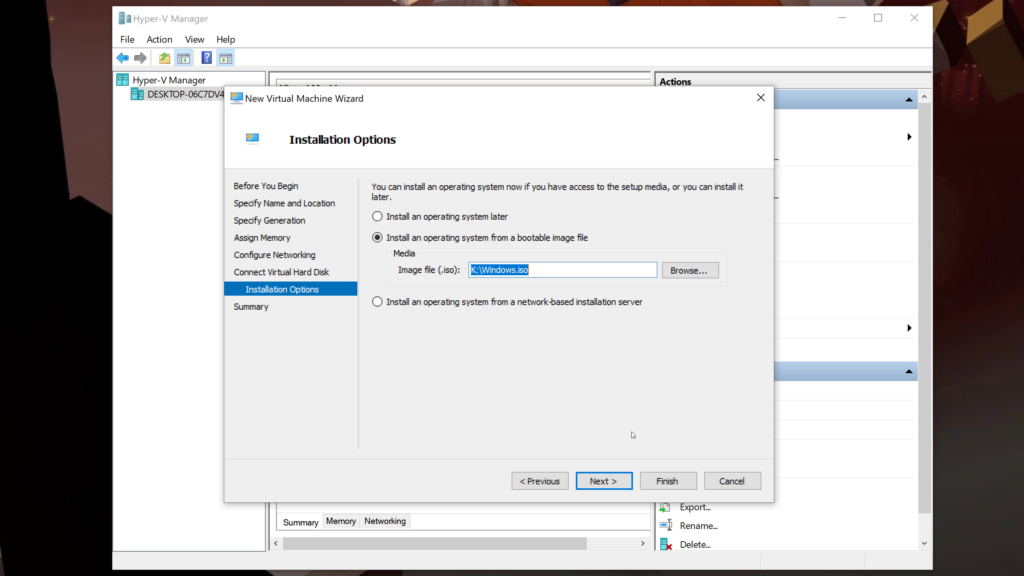Viewport: 1024px width, 576px height.
Task: Collapse the top Actions section arrow
Action: pyautogui.click(x=908, y=100)
